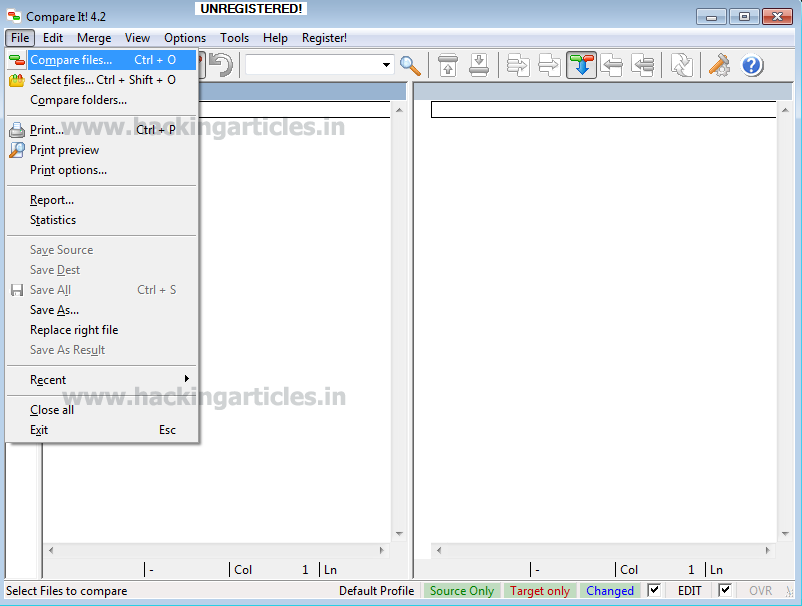Screen dimensions: 802x606
Task: Toggle the green-red blue-arrow sync icon
Action: pos(582,65)
